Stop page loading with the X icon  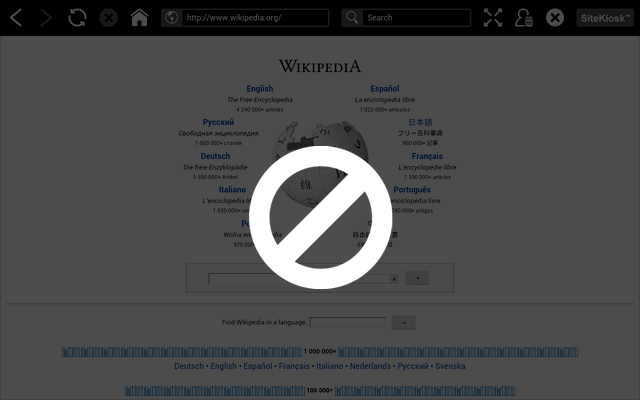pos(109,18)
